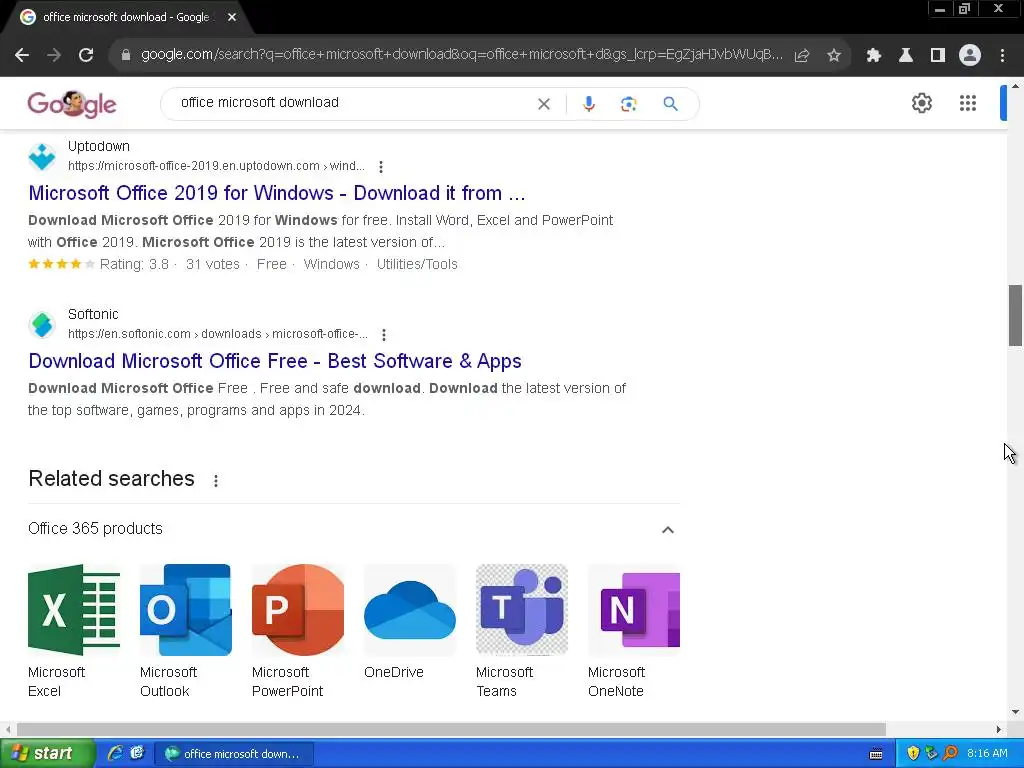Launch Internet Explorer from quick launch
The width and height of the screenshot is (1024, 768).
point(115,754)
